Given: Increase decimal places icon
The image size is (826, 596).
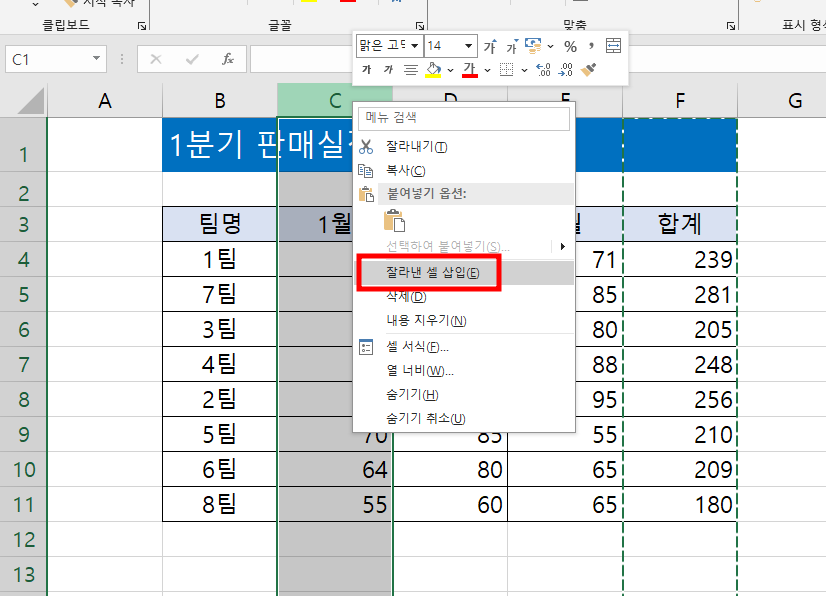Looking at the screenshot, I should [543, 70].
